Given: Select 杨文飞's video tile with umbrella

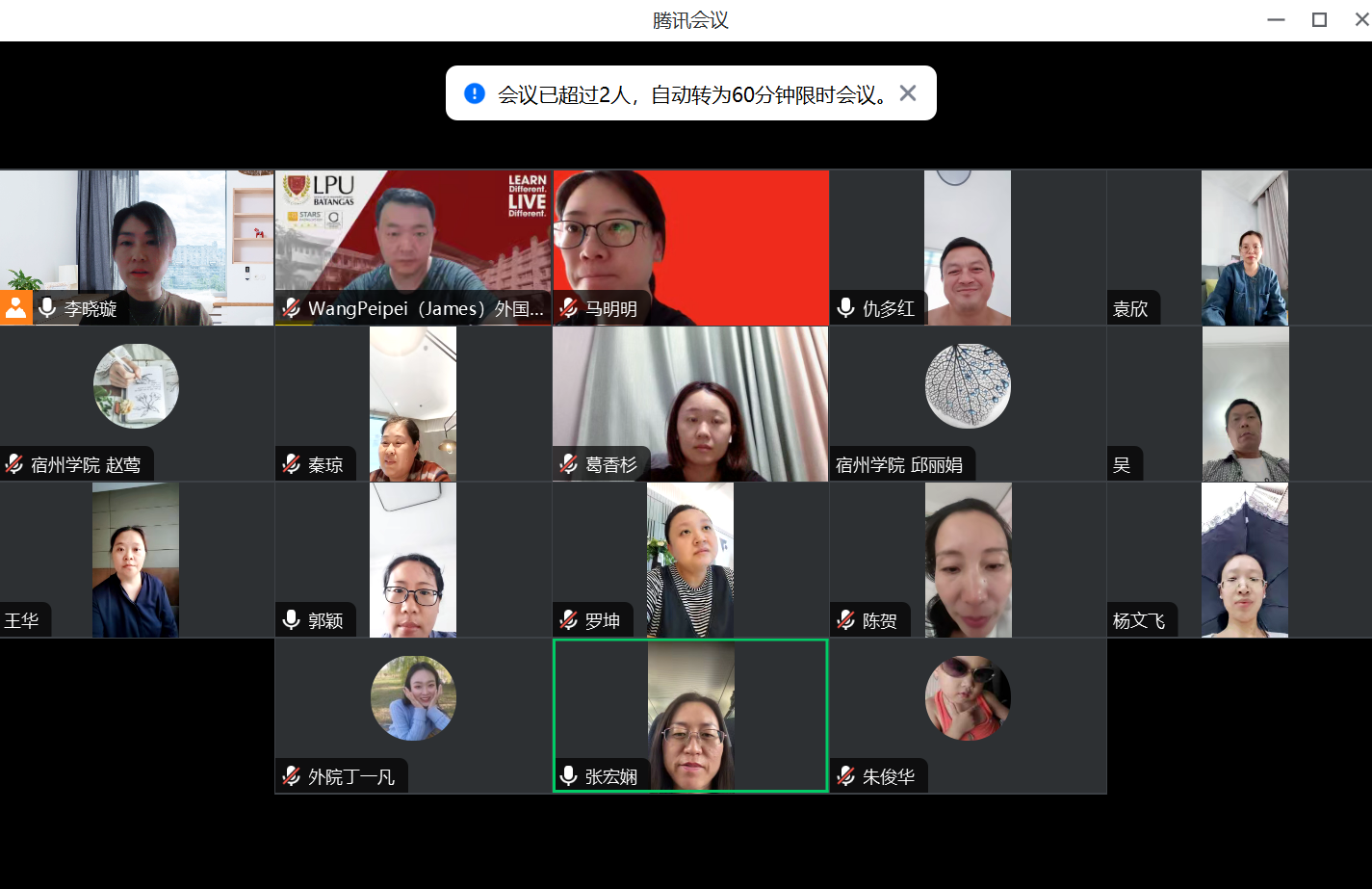Looking at the screenshot, I should click(x=1244, y=560).
